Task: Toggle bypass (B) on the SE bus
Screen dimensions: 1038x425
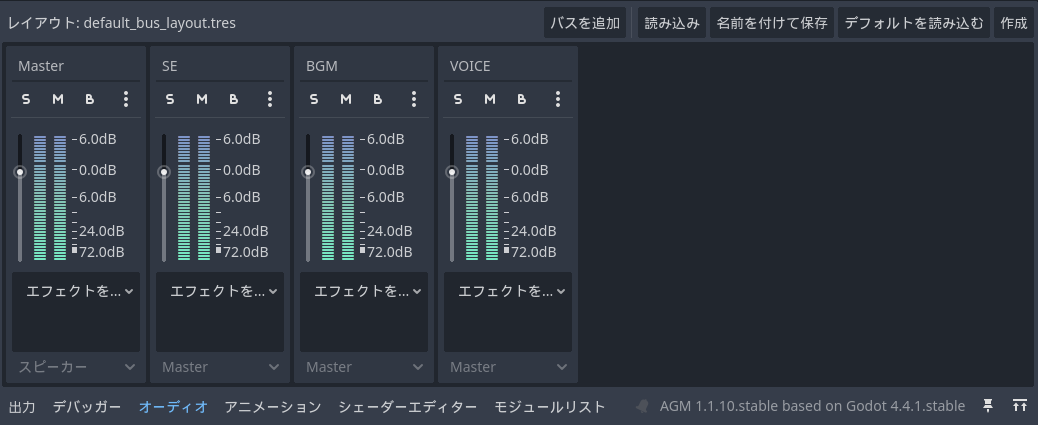Action: (234, 99)
